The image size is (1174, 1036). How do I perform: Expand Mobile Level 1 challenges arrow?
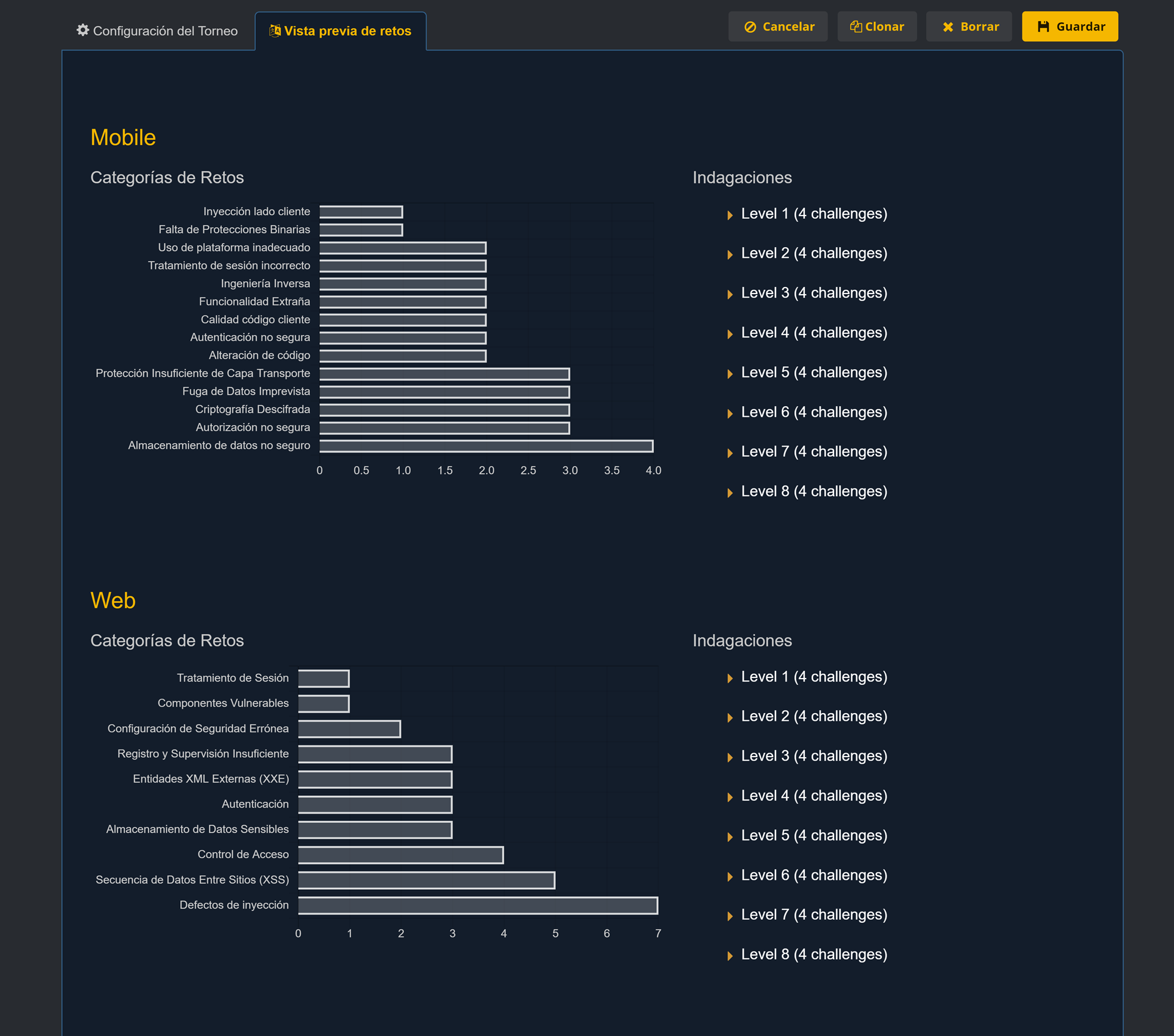(730, 215)
